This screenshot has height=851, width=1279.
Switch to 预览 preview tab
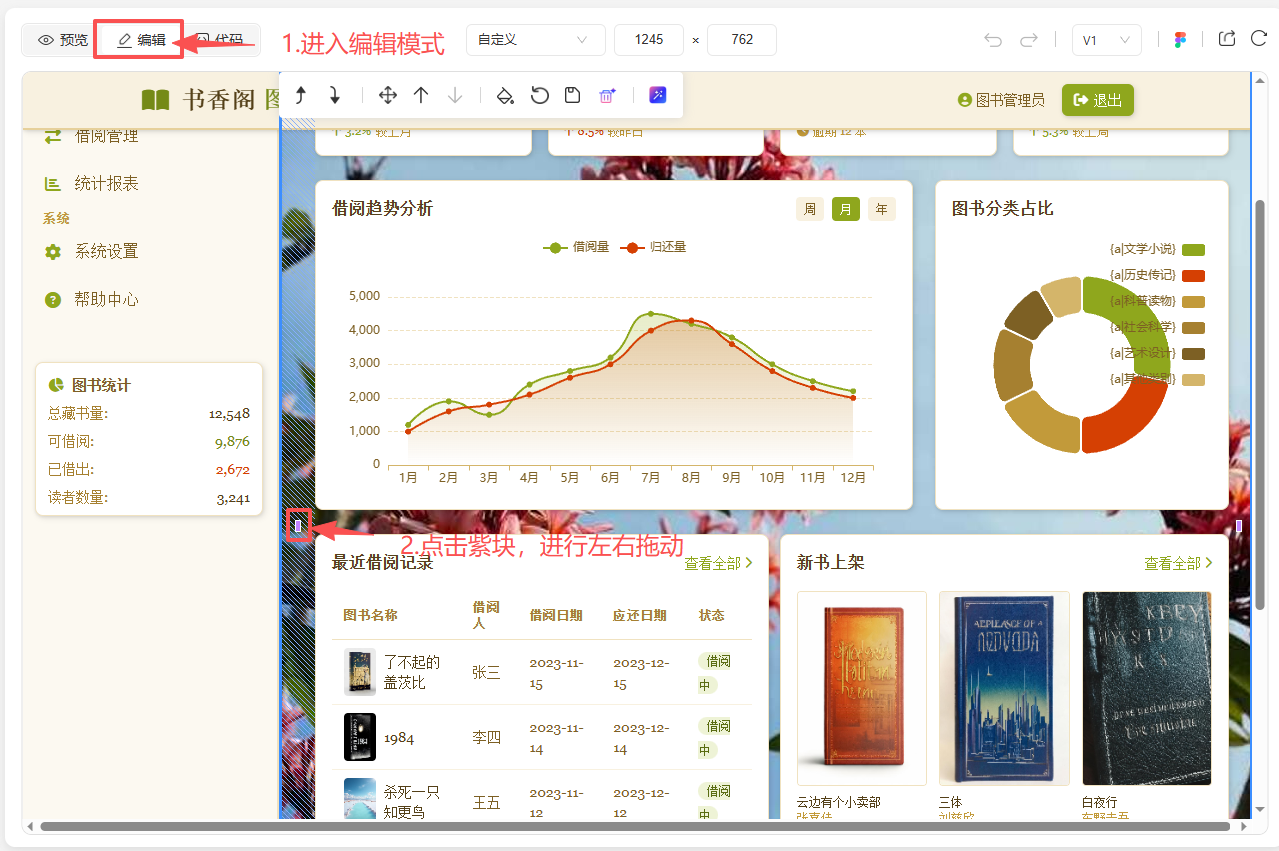tap(62, 40)
